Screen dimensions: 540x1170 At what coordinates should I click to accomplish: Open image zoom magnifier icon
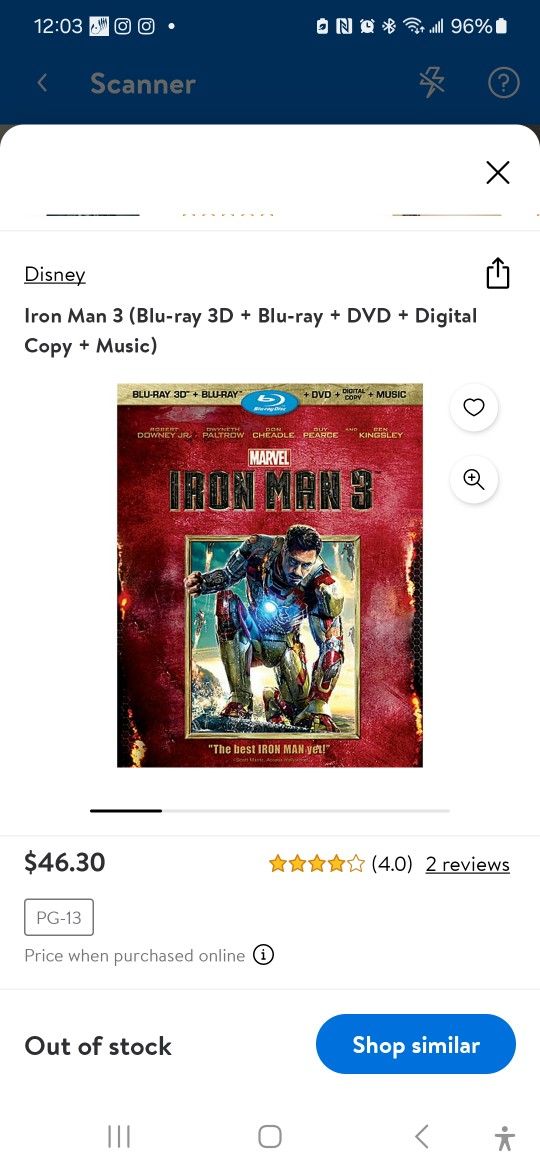(x=474, y=479)
